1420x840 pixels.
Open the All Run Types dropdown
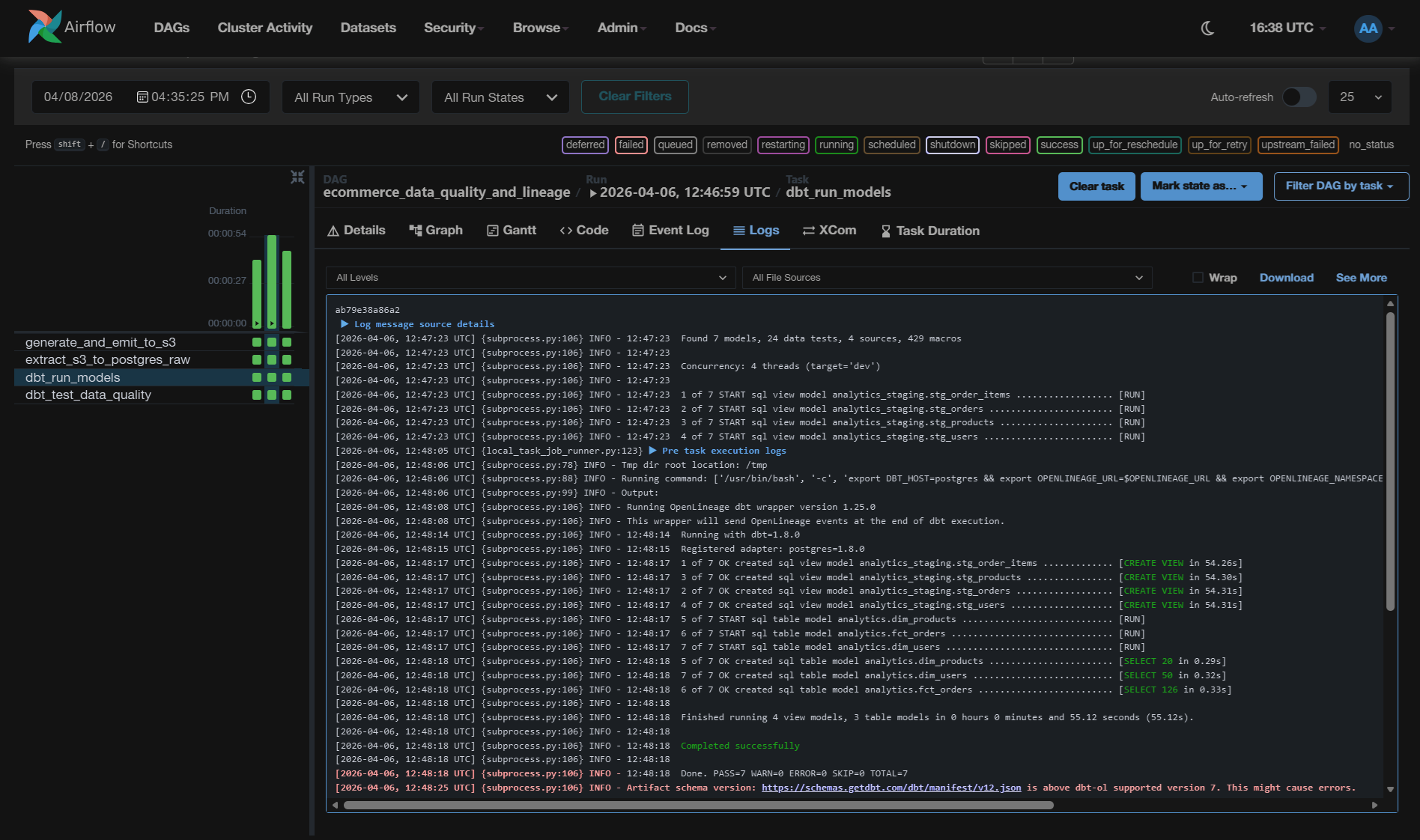point(351,97)
